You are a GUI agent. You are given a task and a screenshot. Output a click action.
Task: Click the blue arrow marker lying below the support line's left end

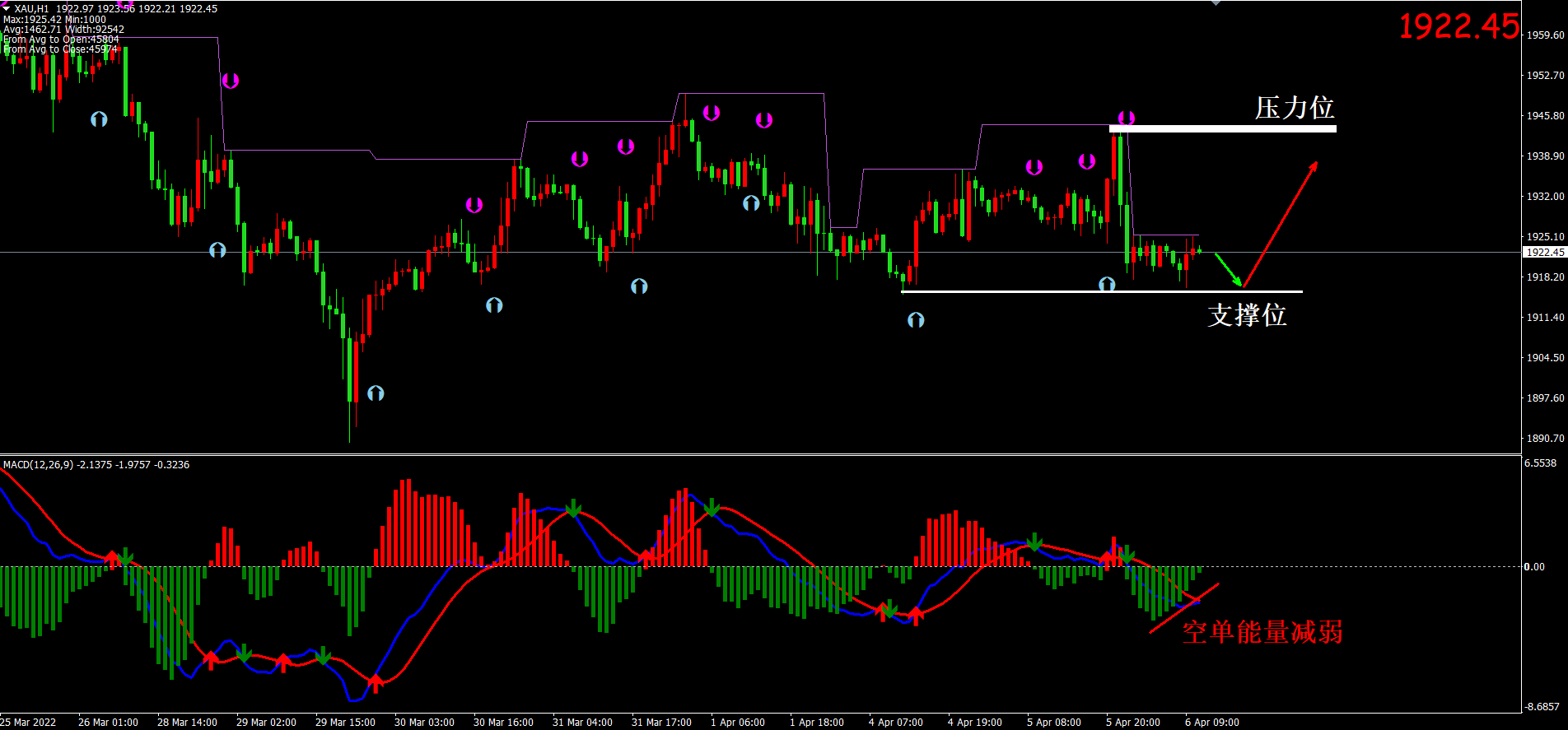[x=916, y=320]
